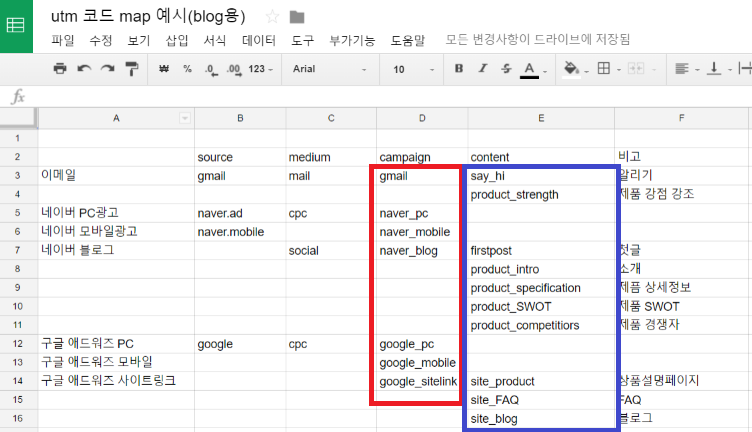
Task: Open the move-to-folder icon
Action: click(297, 17)
